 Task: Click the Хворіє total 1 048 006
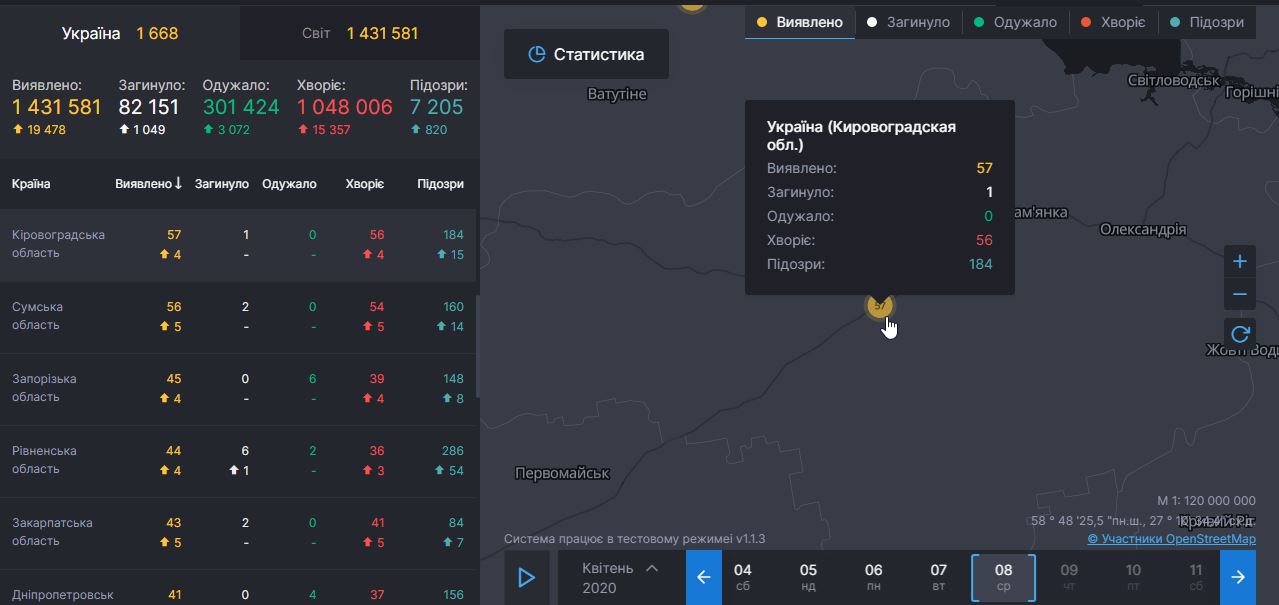tap(345, 107)
